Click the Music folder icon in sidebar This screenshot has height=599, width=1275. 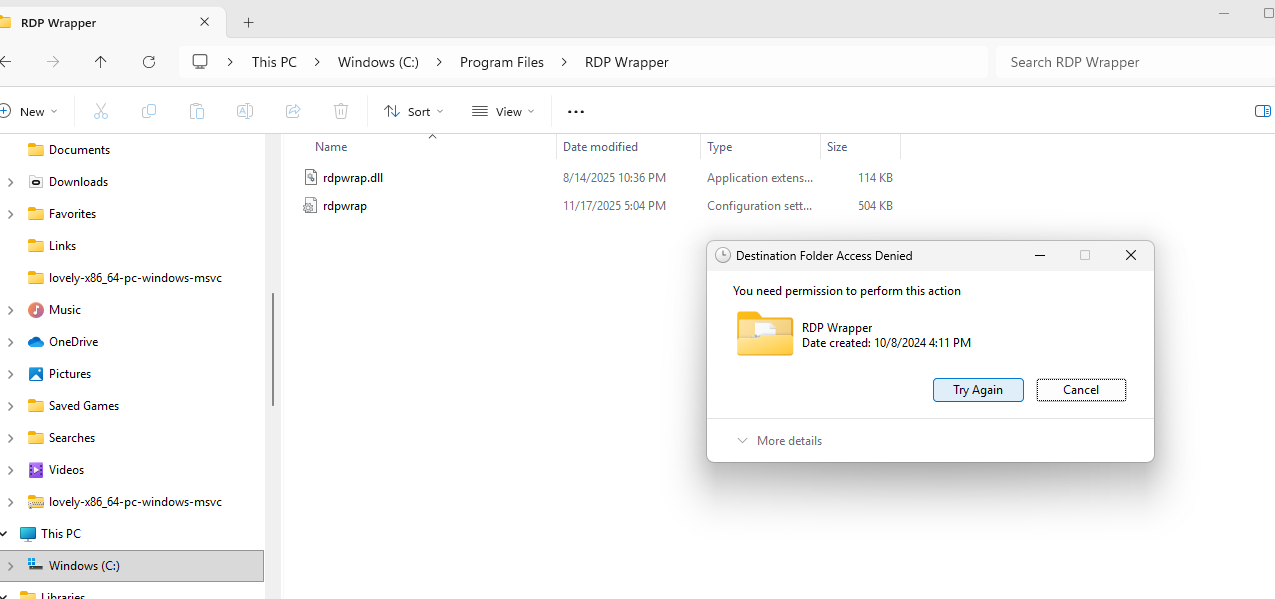(36, 310)
